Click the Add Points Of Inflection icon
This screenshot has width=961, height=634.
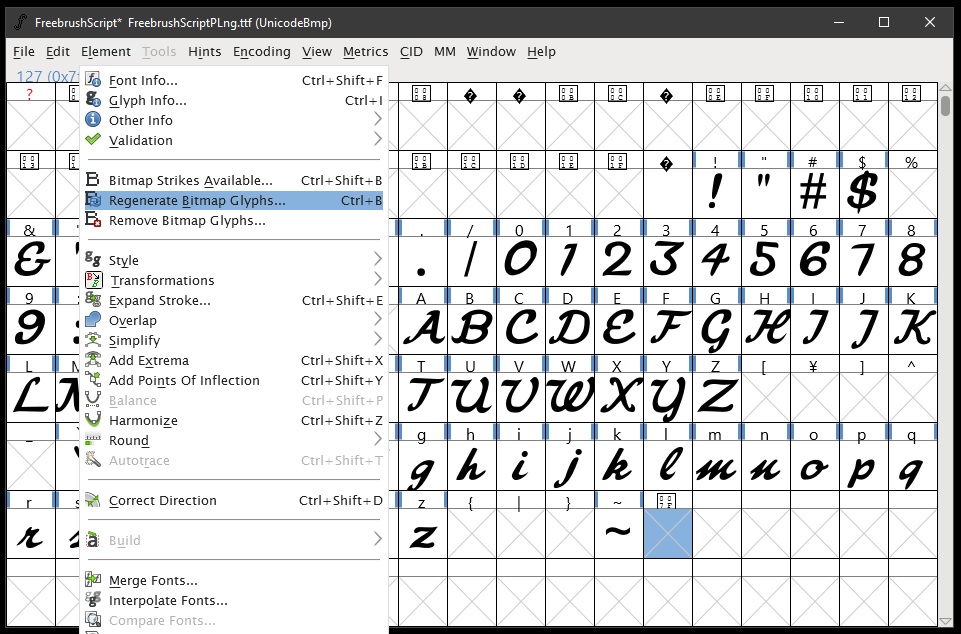93,380
